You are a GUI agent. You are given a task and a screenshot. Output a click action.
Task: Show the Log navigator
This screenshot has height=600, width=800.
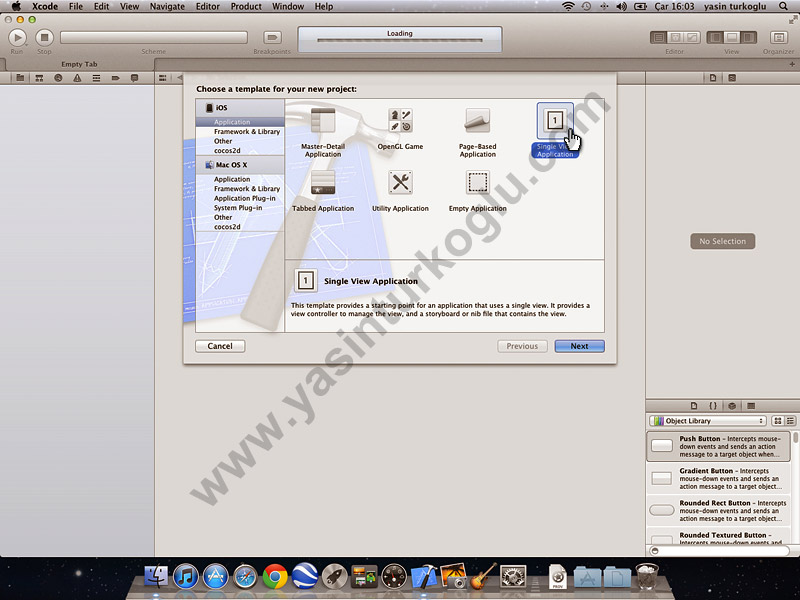pyautogui.click(x=134, y=78)
